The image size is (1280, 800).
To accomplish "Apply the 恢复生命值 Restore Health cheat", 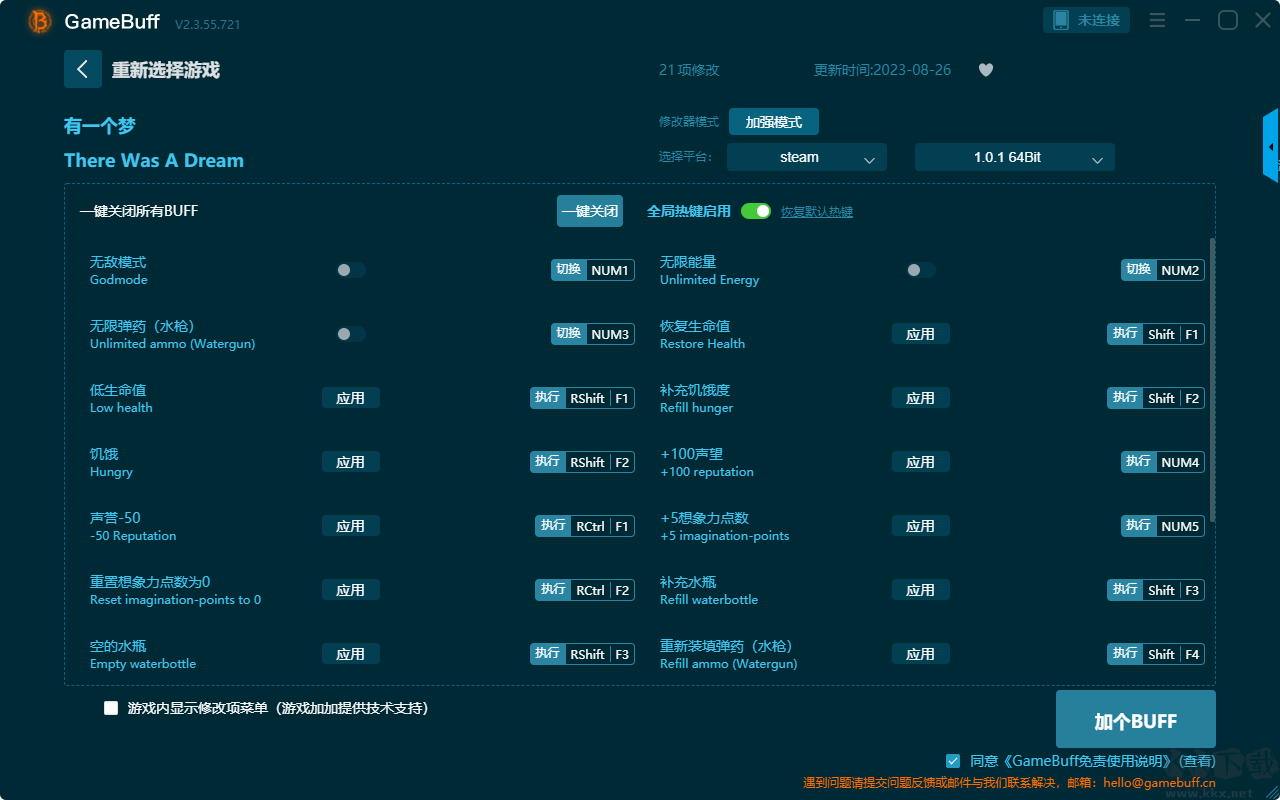I will click(921, 334).
